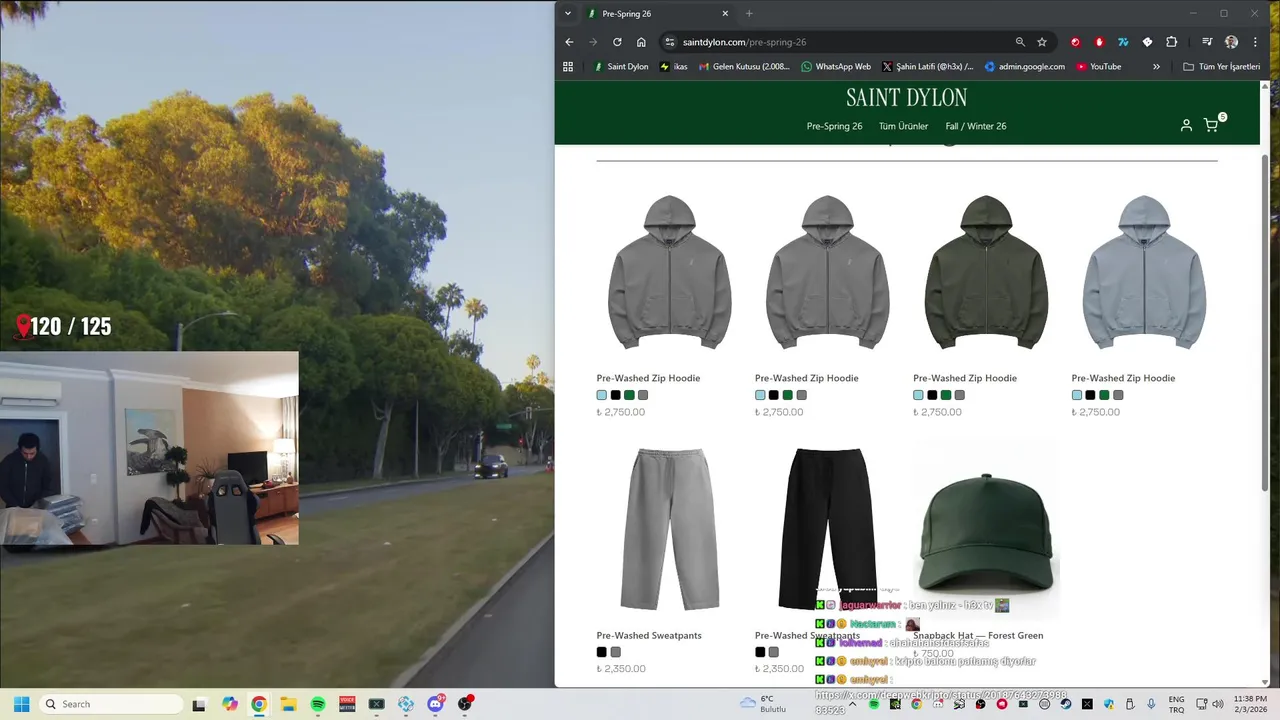Open Task View on the taskbar
Image resolution: width=1280 pixels, height=720 pixels.
199,704
